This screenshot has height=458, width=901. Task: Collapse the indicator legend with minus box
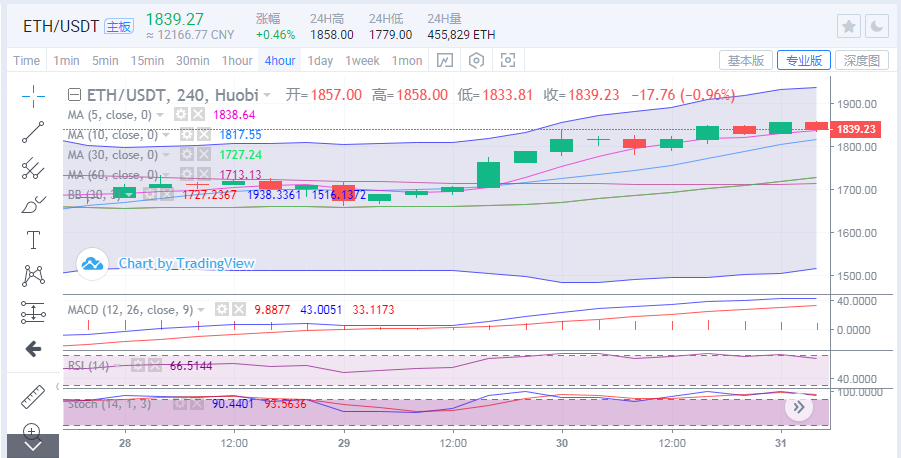point(74,95)
